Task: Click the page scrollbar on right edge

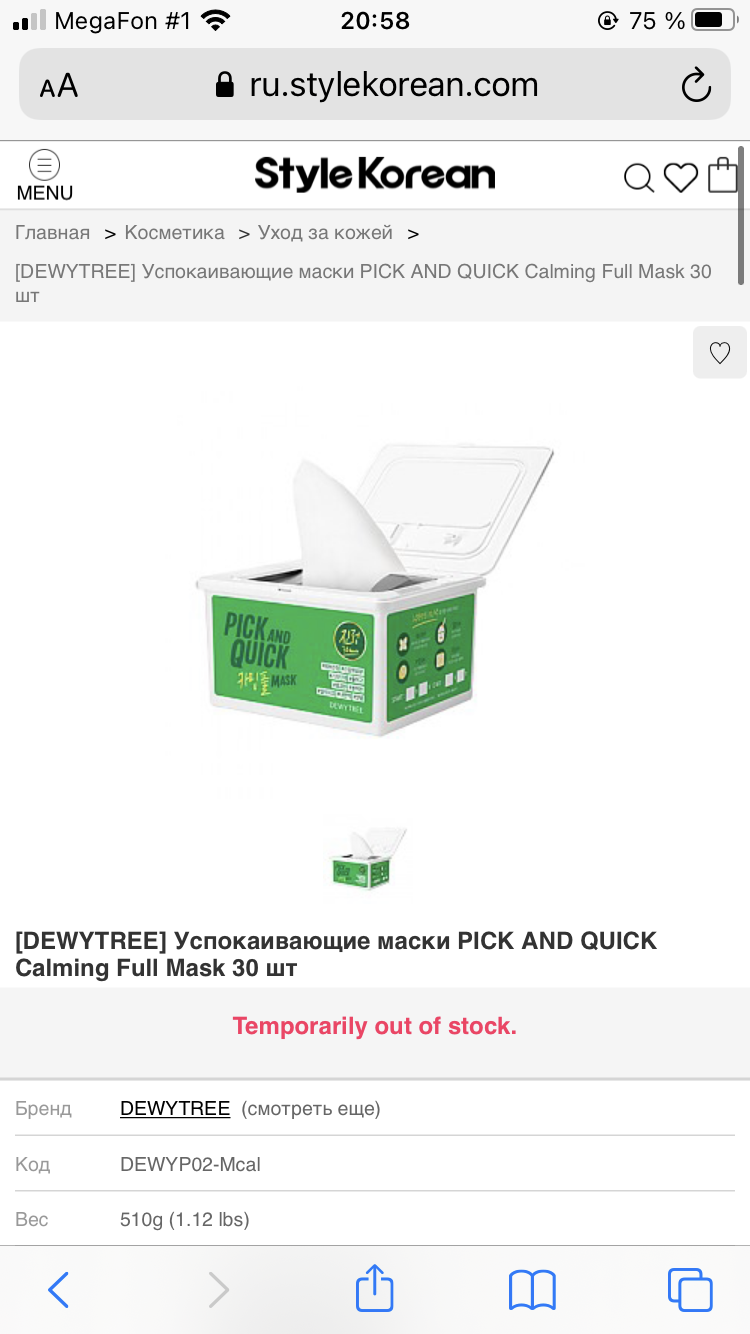Action: 741,215
